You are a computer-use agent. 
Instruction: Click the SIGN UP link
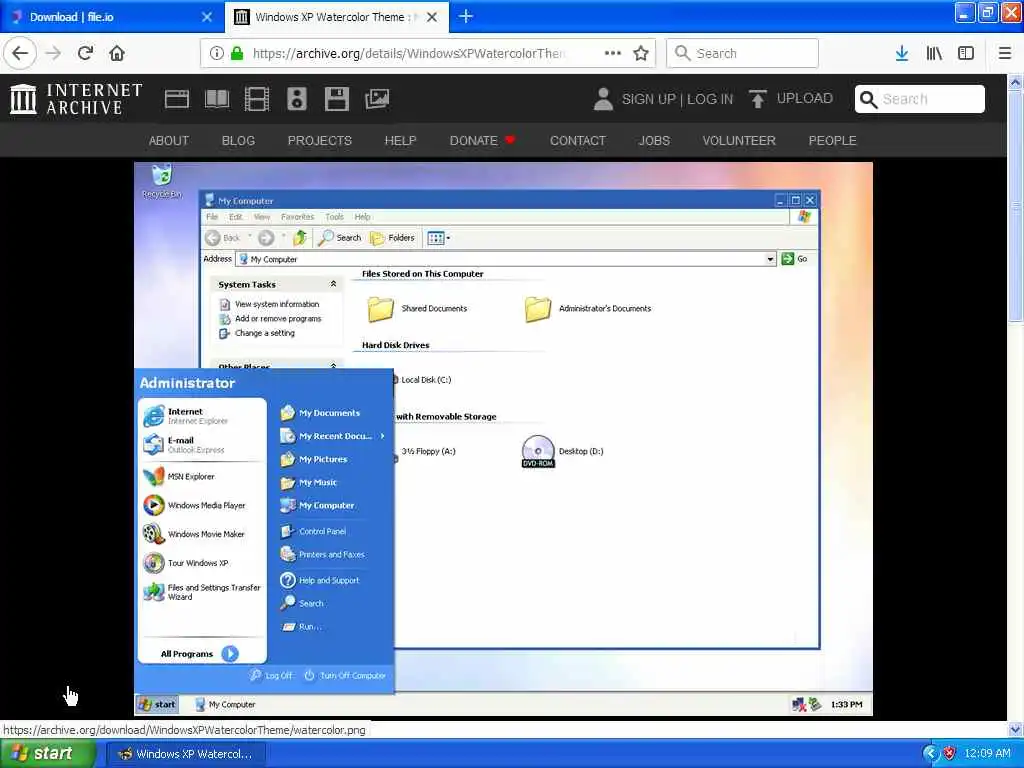pos(648,99)
